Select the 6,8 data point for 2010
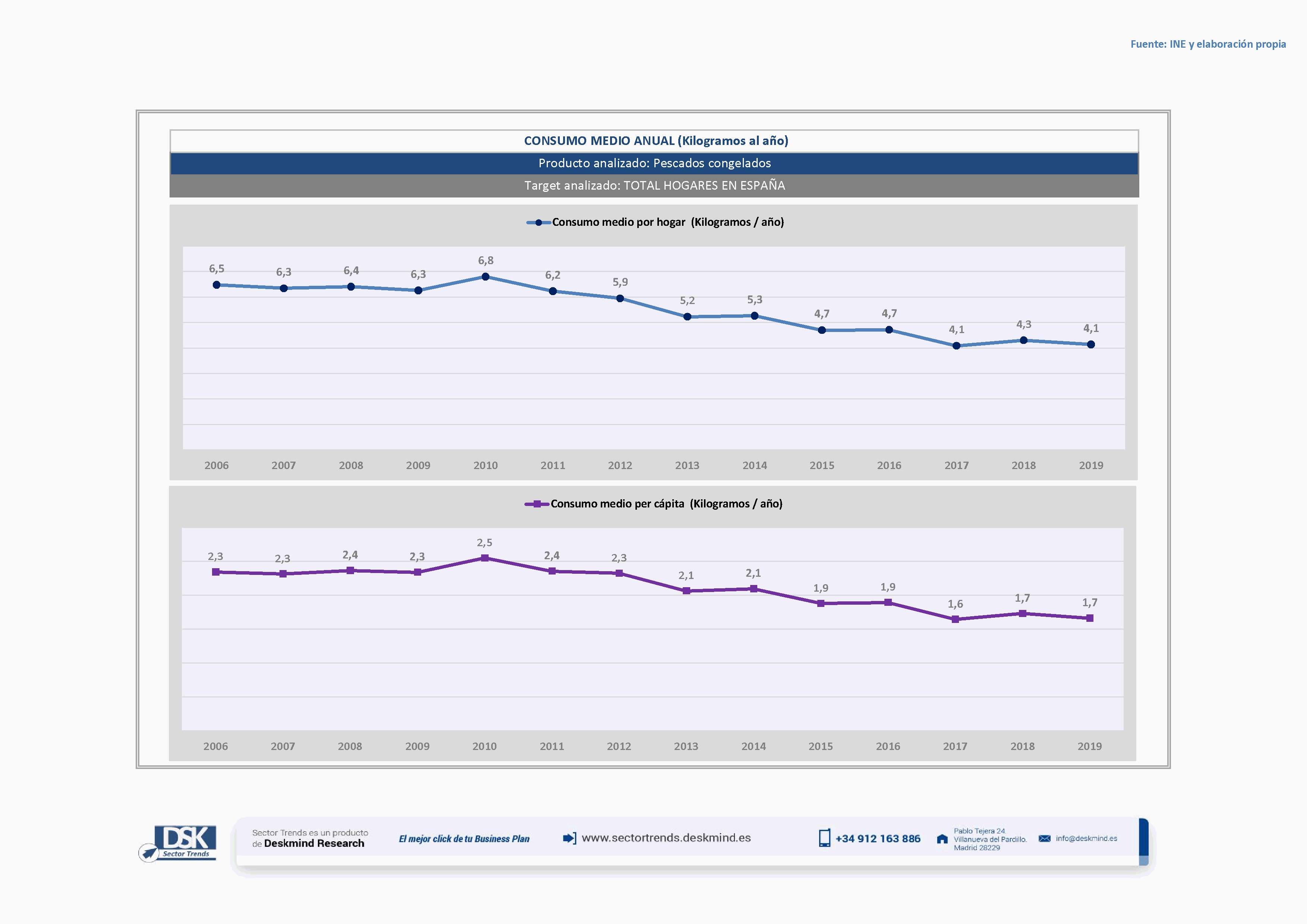This screenshot has height=924, width=1307. (486, 277)
